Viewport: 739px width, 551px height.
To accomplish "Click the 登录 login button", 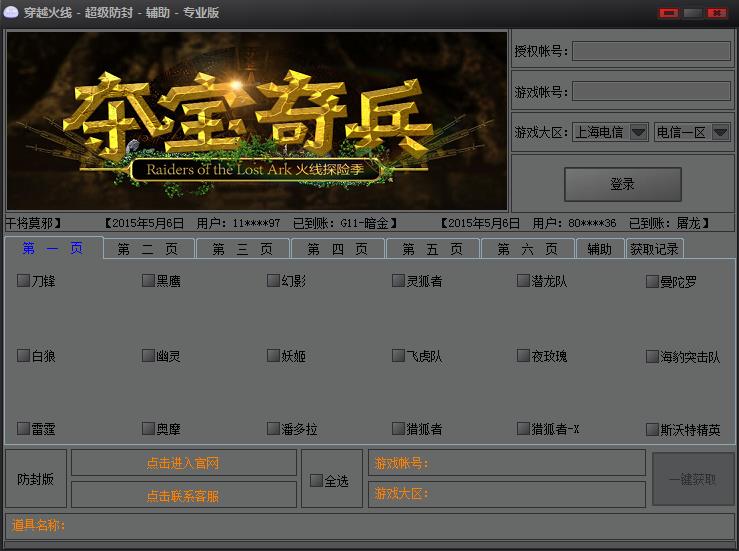I will point(623,184).
